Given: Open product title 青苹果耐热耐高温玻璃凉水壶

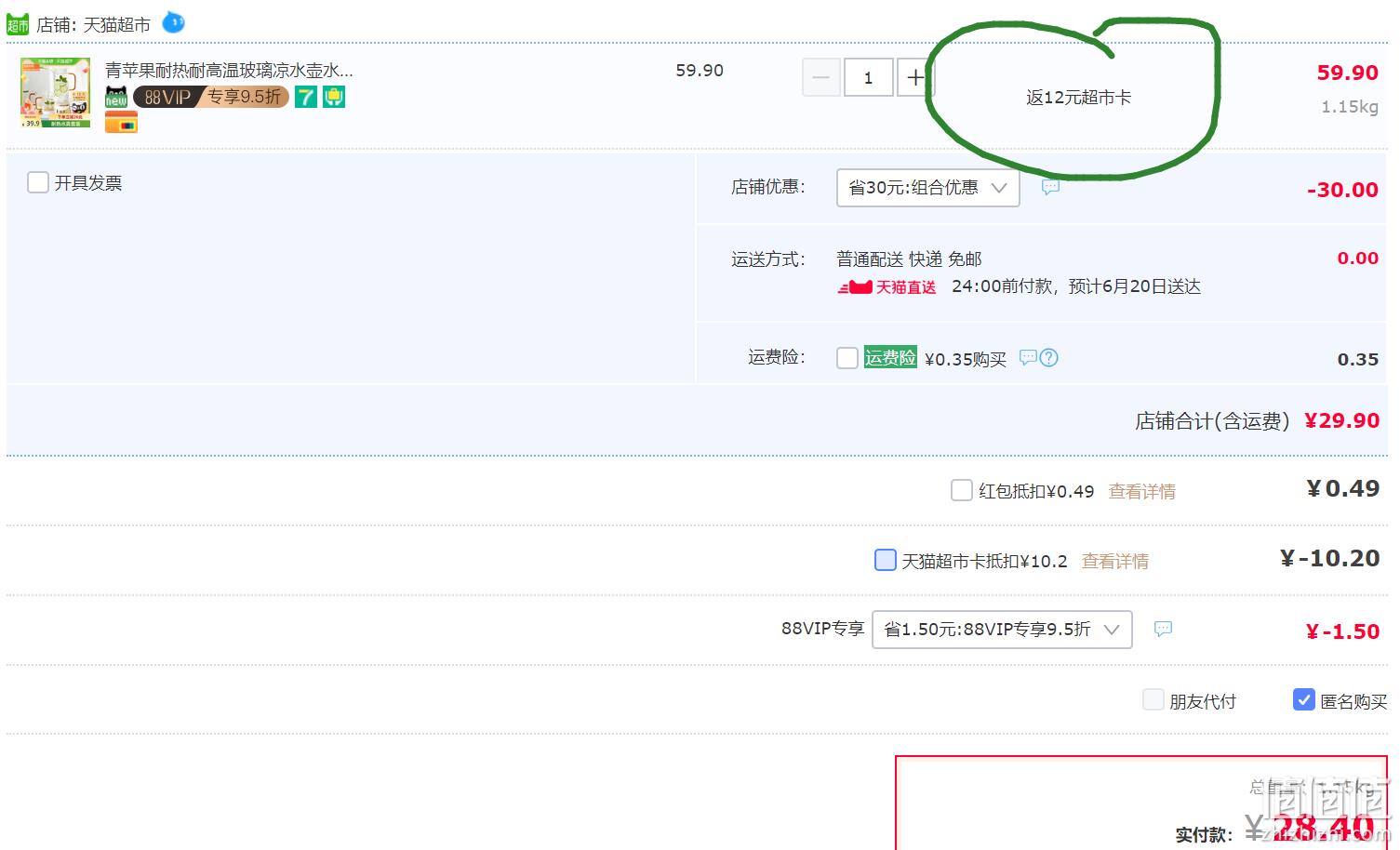Looking at the screenshot, I should (229, 70).
